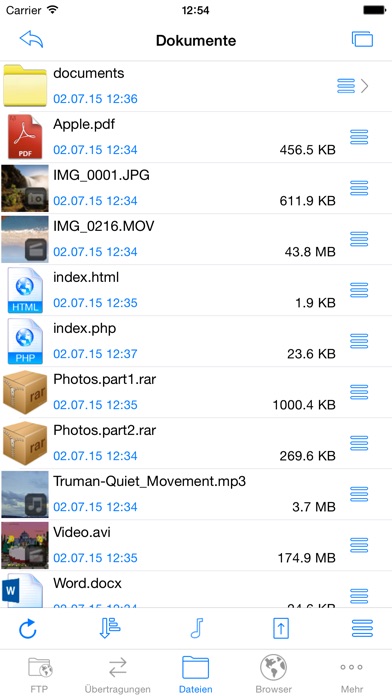392x696 pixels.
Task: Tap the 269.6 KB size value
Action: (307, 456)
